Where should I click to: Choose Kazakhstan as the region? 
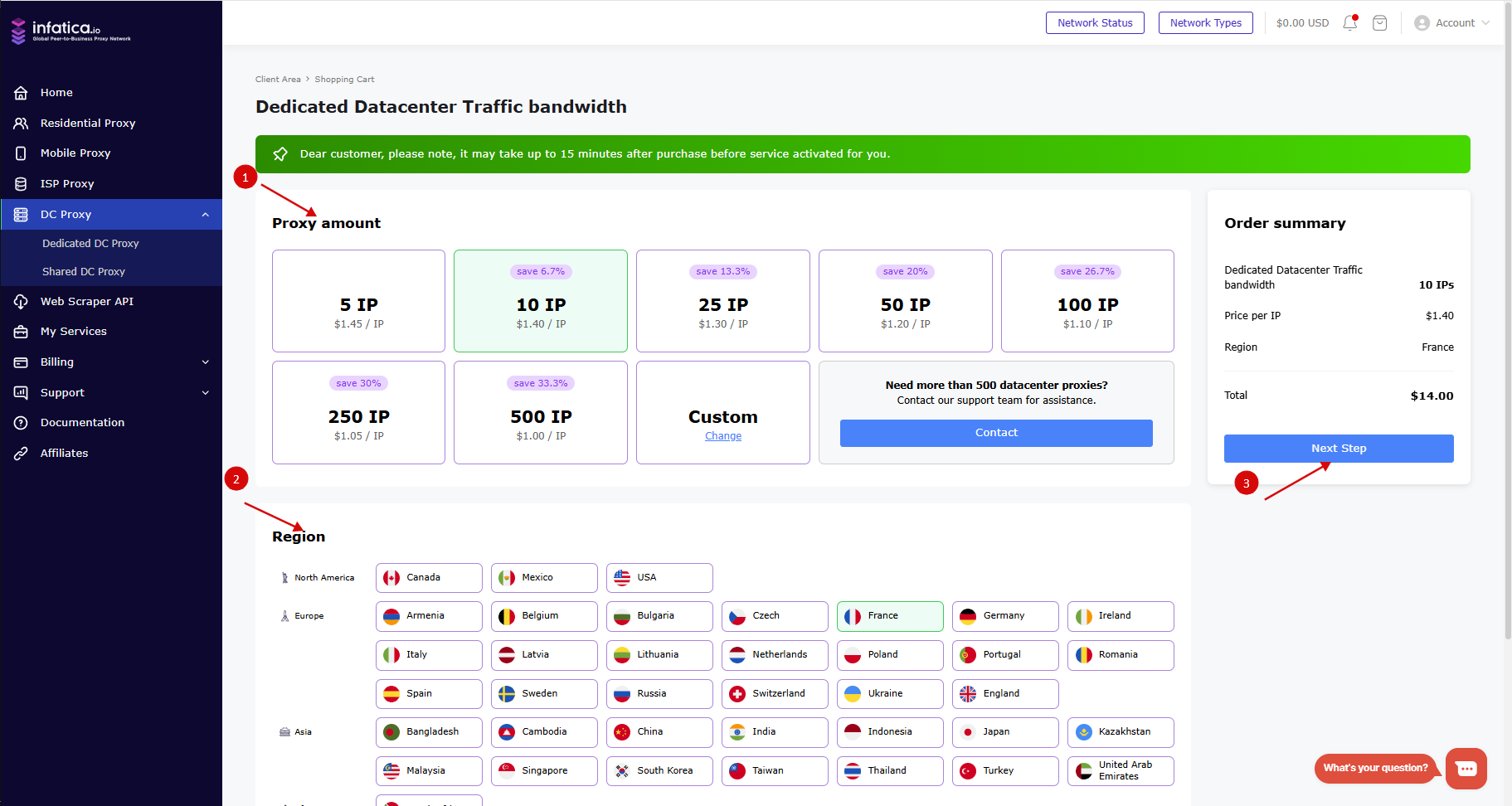coord(1121,732)
